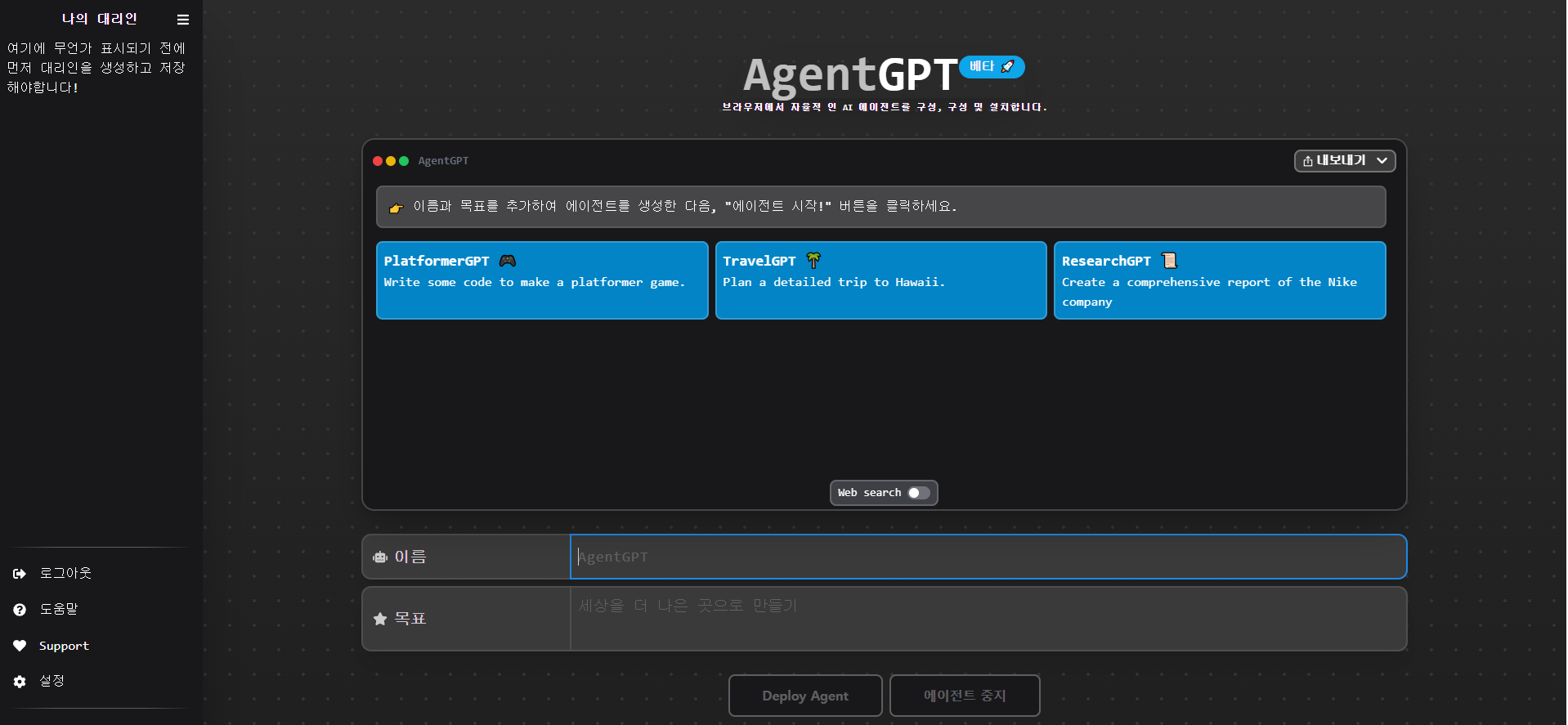
Task: Click the 나의 대리인 sidebar title
Action: (x=100, y=19)
